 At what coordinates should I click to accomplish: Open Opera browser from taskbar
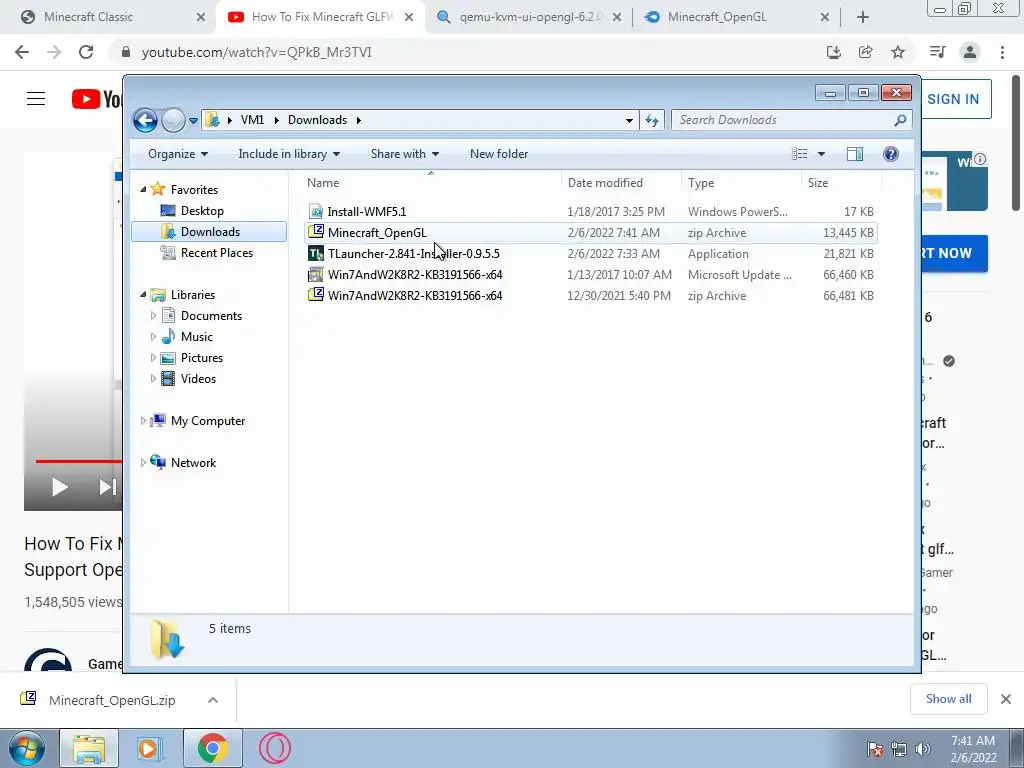coord(274,748)
